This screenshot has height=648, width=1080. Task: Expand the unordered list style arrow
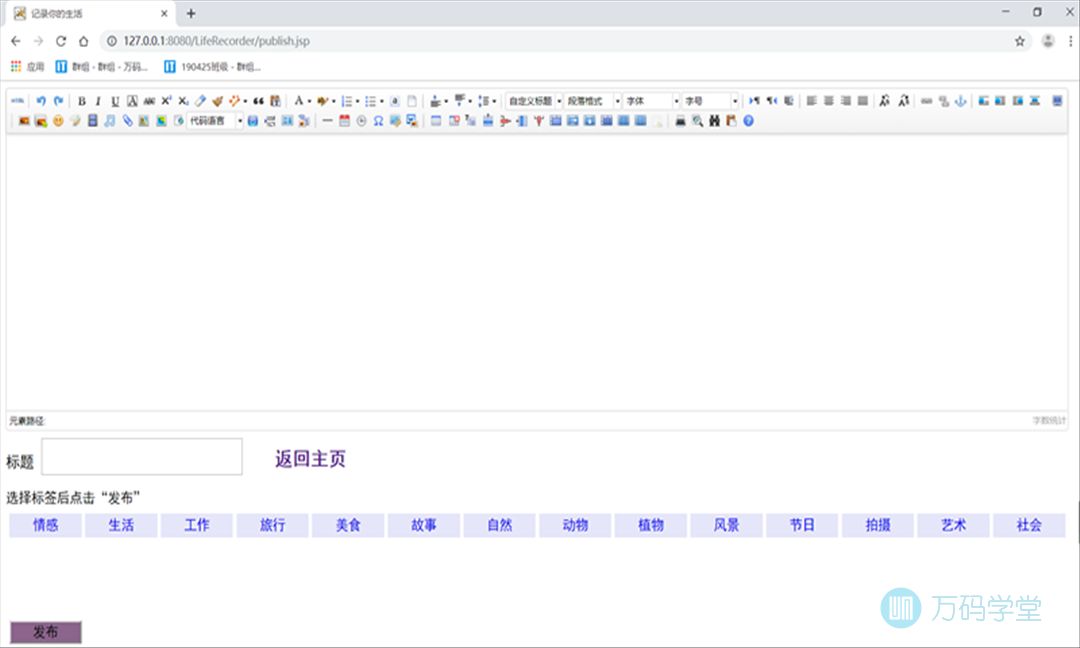tap(382, 101)
